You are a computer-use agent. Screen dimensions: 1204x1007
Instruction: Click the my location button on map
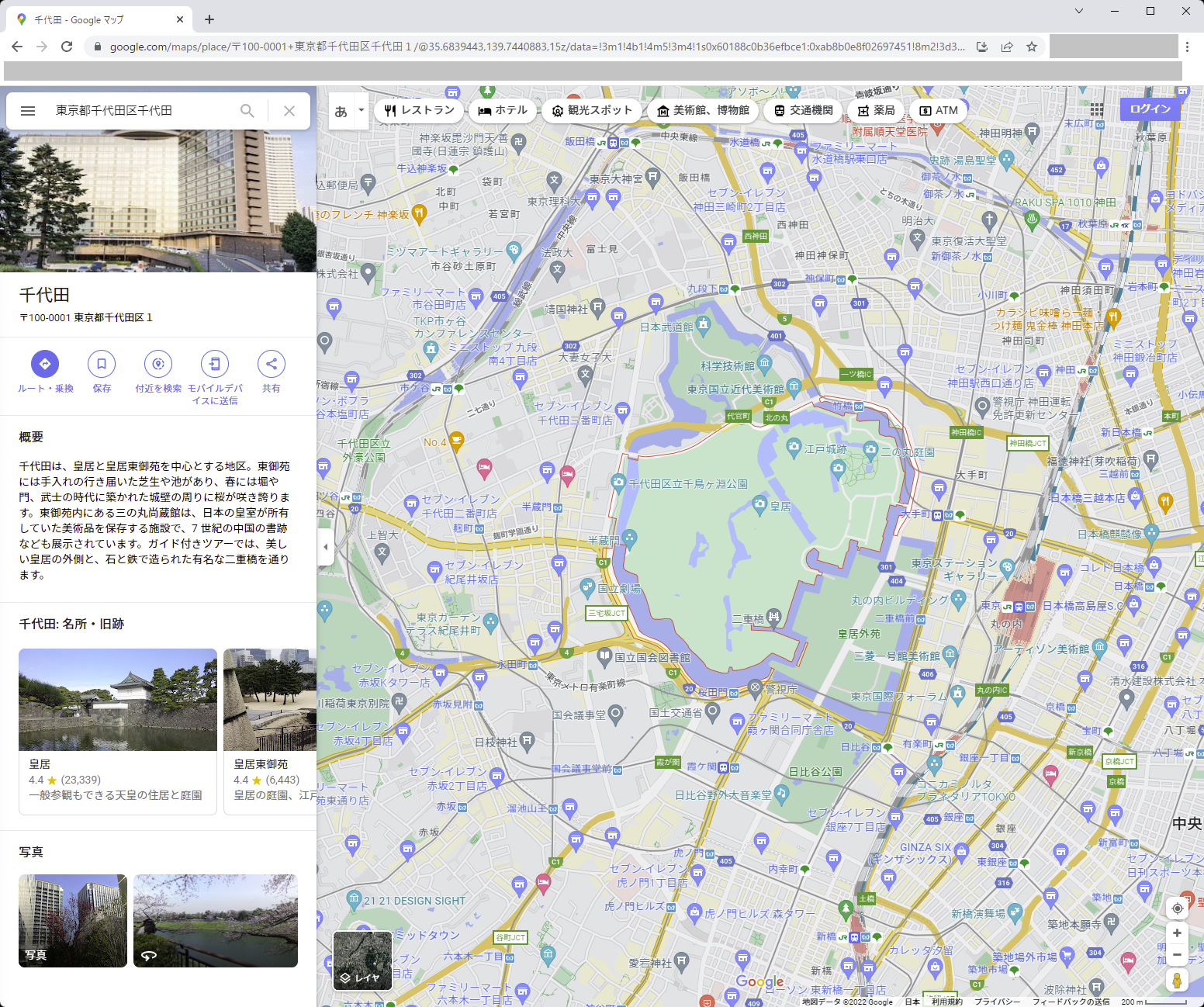[1177, 908]
